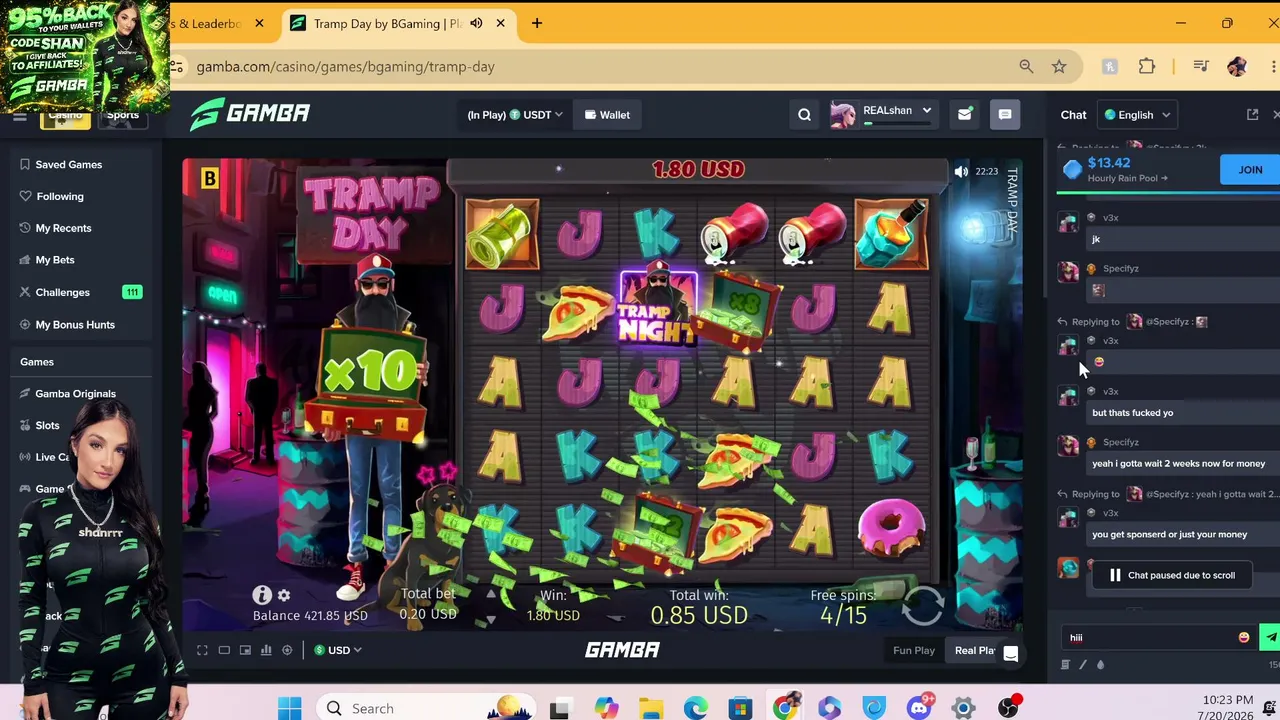Click the browser address bar URL

tap(345, 67)
